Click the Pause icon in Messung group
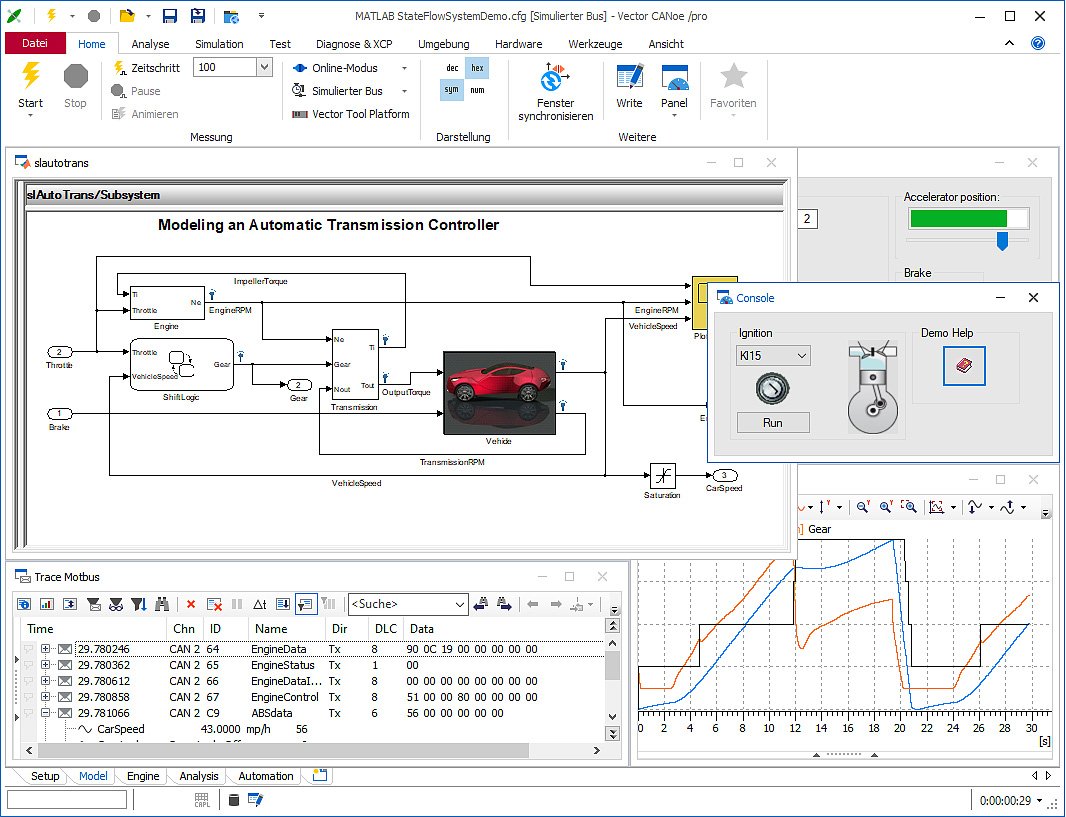1066x817 pixels. [120, 91]
